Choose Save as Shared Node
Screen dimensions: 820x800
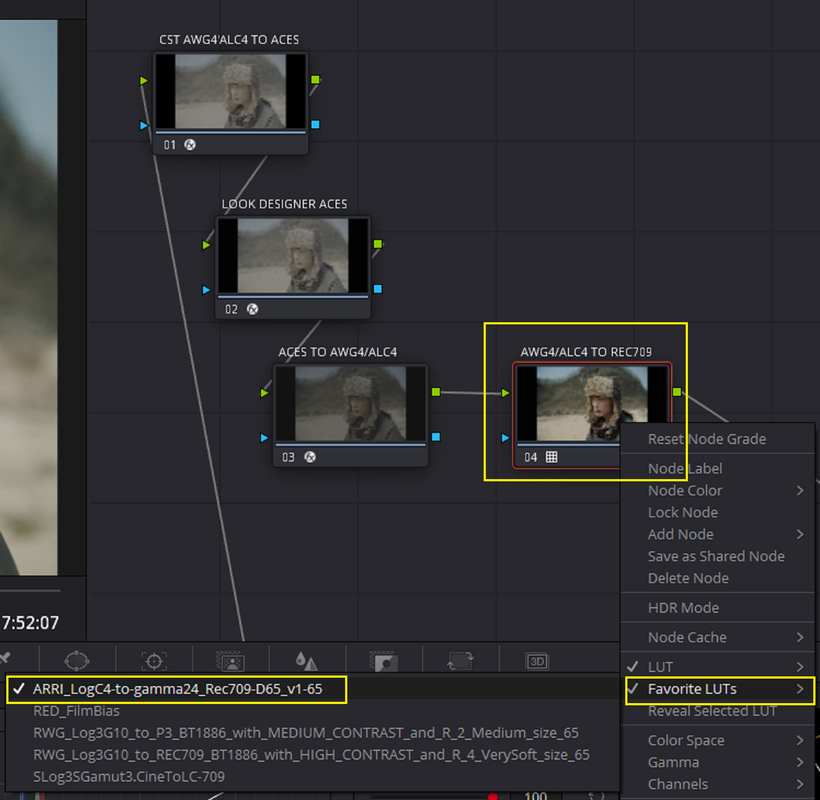[718, 556]
